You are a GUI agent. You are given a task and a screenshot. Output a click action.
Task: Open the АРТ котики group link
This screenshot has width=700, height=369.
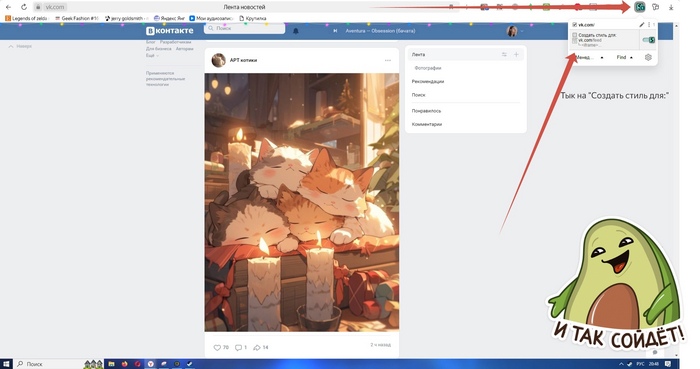pyautogui.click(x=243, y=60)
